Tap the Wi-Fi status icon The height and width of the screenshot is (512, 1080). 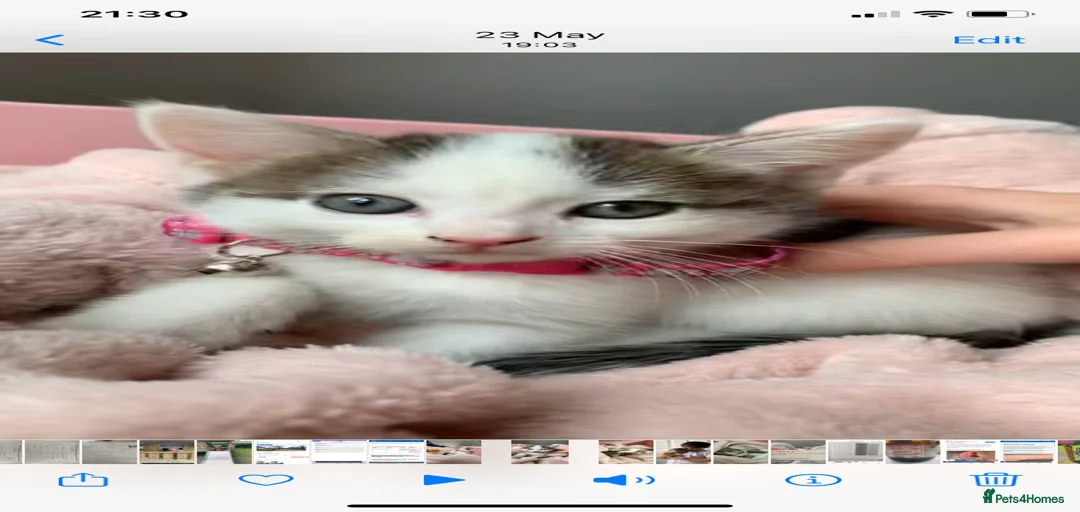933,14
